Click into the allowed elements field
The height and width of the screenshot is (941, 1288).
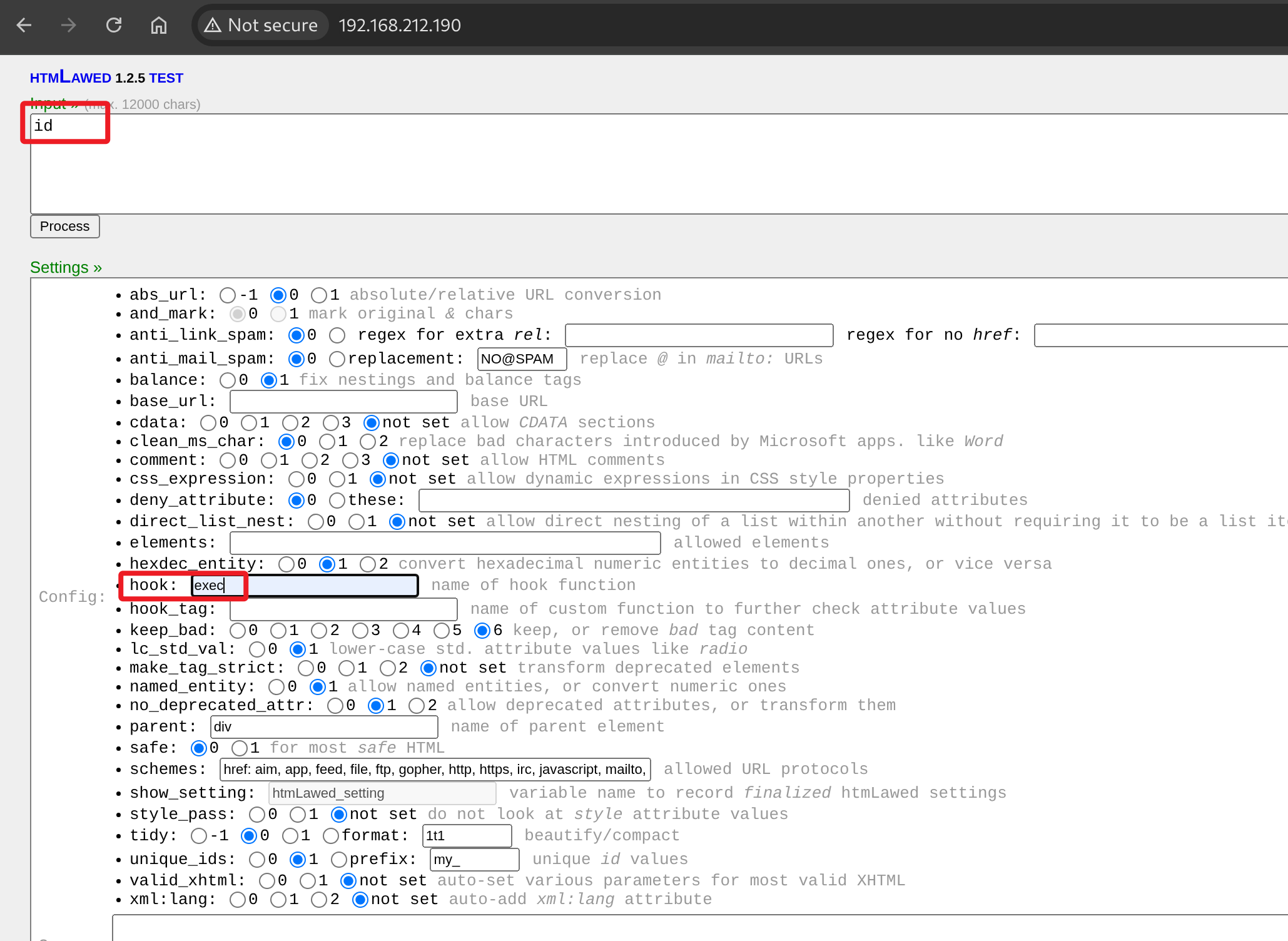[x=445, y=542]
